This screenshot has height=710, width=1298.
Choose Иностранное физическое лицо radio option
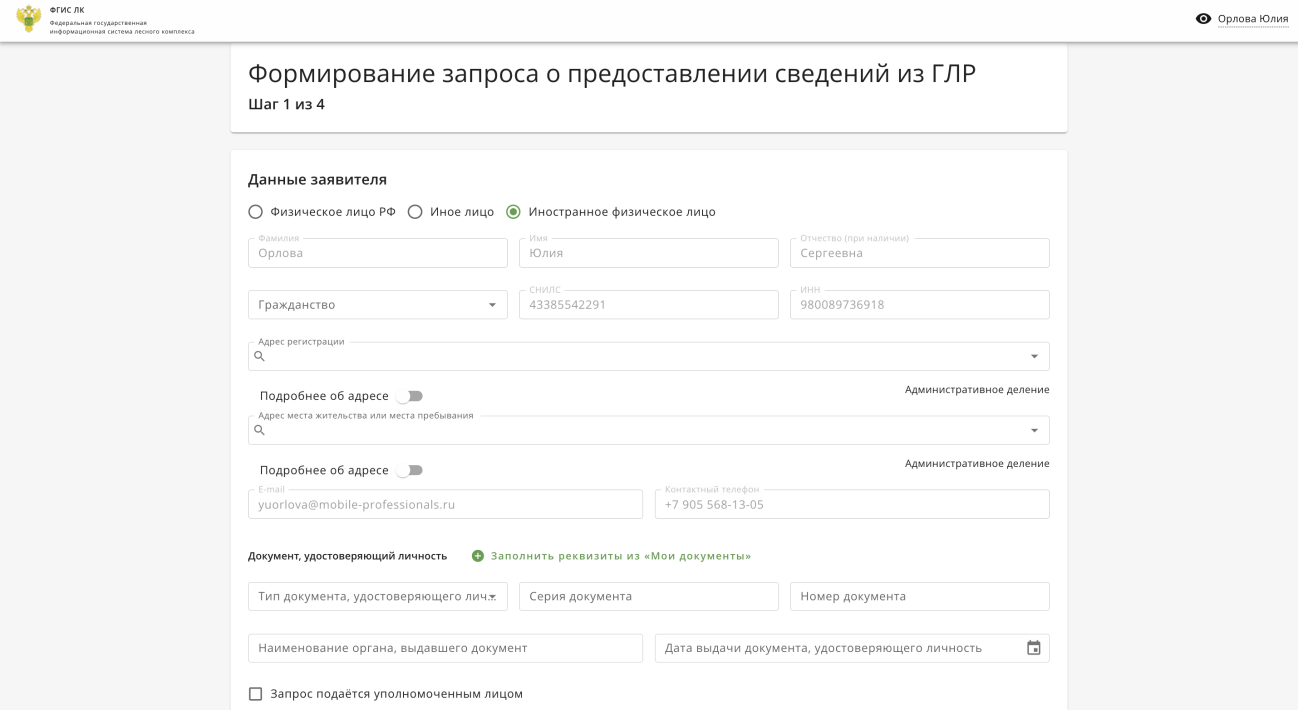pyautogui.click(x=513, y=212)
